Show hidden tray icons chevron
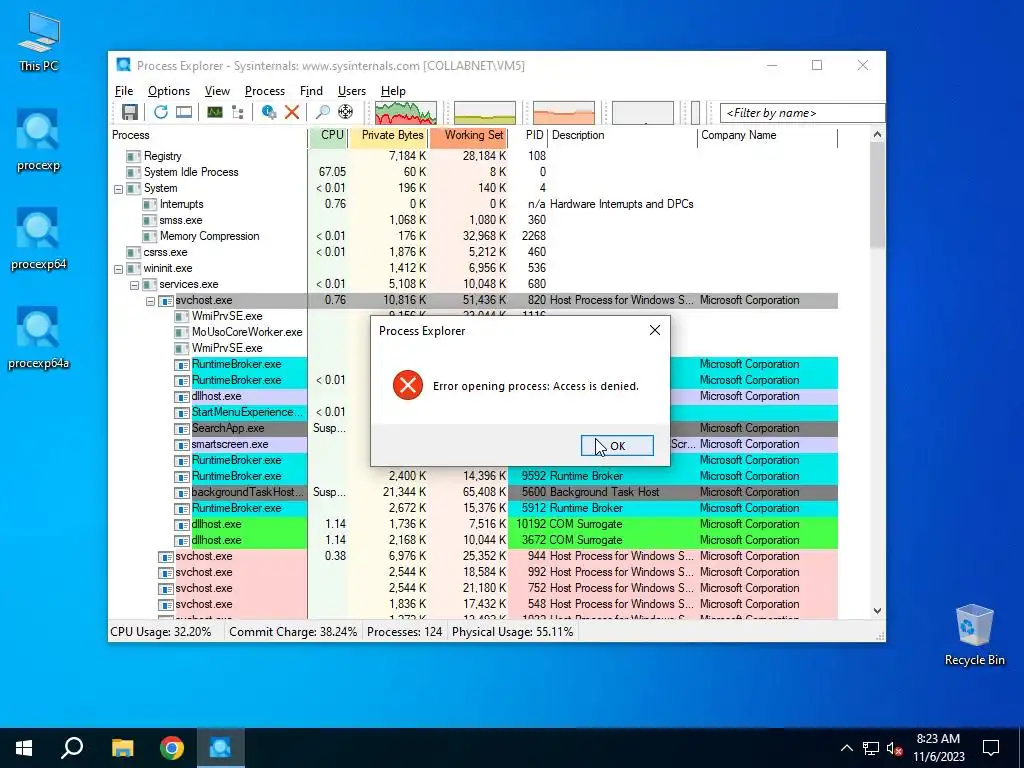The height and width of the screenshot is (768, 1024). [846, 748]
